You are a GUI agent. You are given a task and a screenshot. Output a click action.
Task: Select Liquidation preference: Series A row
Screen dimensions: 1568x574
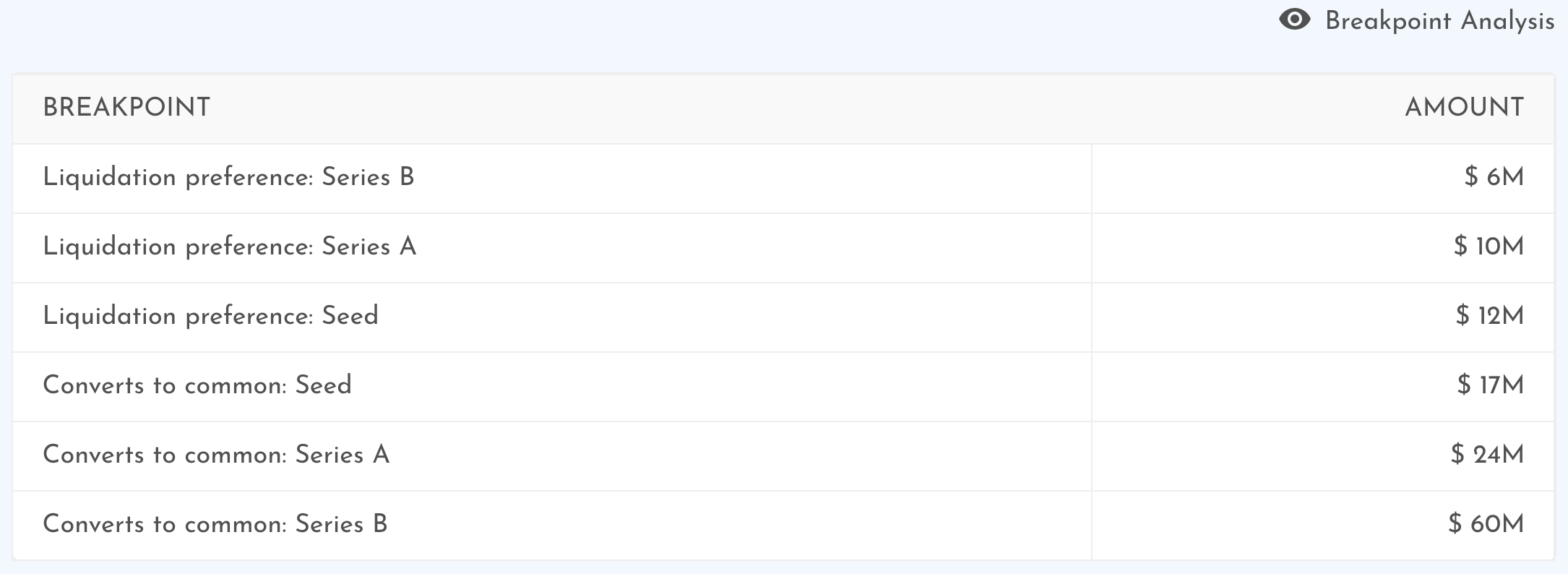tap(783, 247)
